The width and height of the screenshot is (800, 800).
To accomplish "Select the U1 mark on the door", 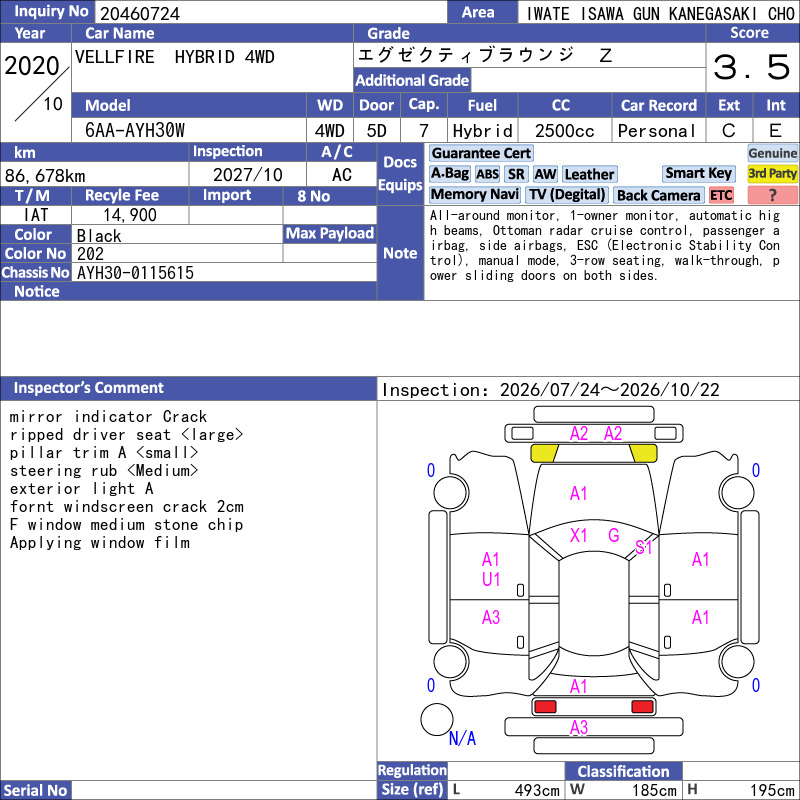I will pos(491,580).
